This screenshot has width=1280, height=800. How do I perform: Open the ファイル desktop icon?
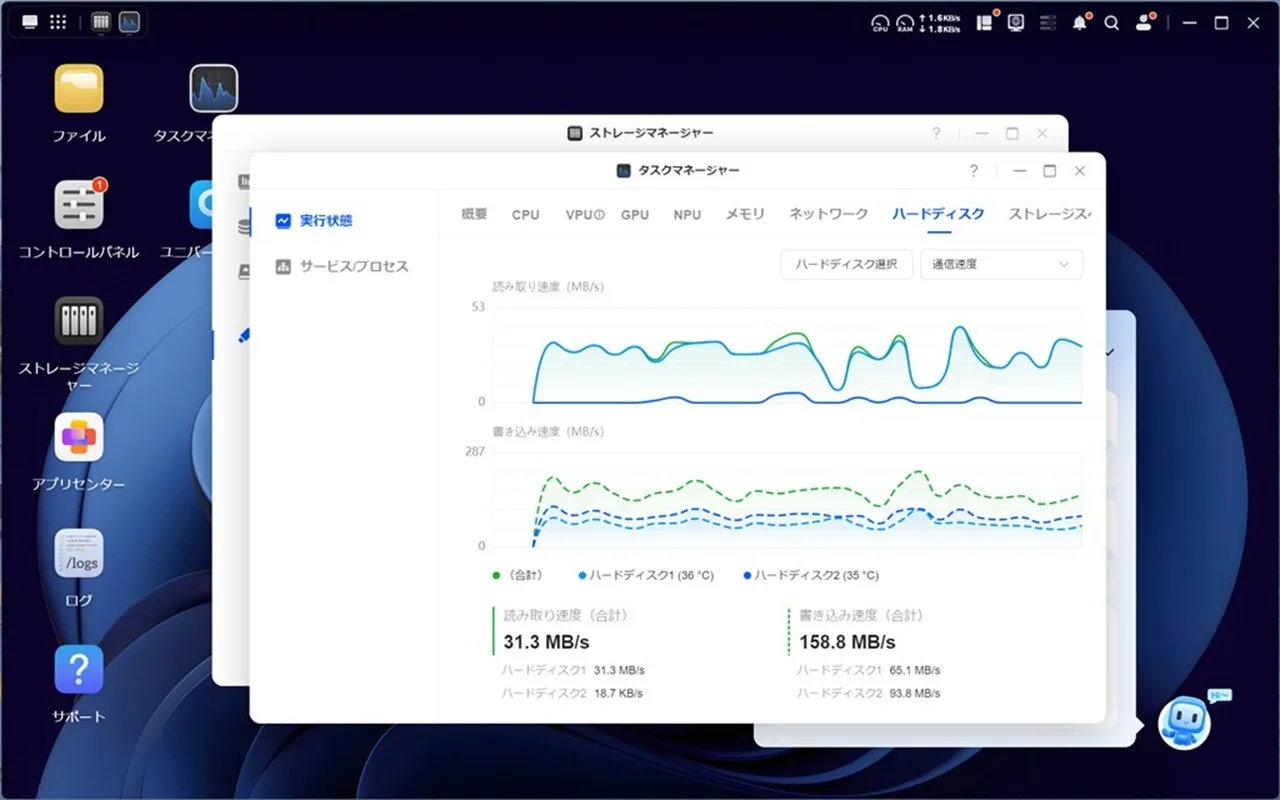(x=79, y=90)
